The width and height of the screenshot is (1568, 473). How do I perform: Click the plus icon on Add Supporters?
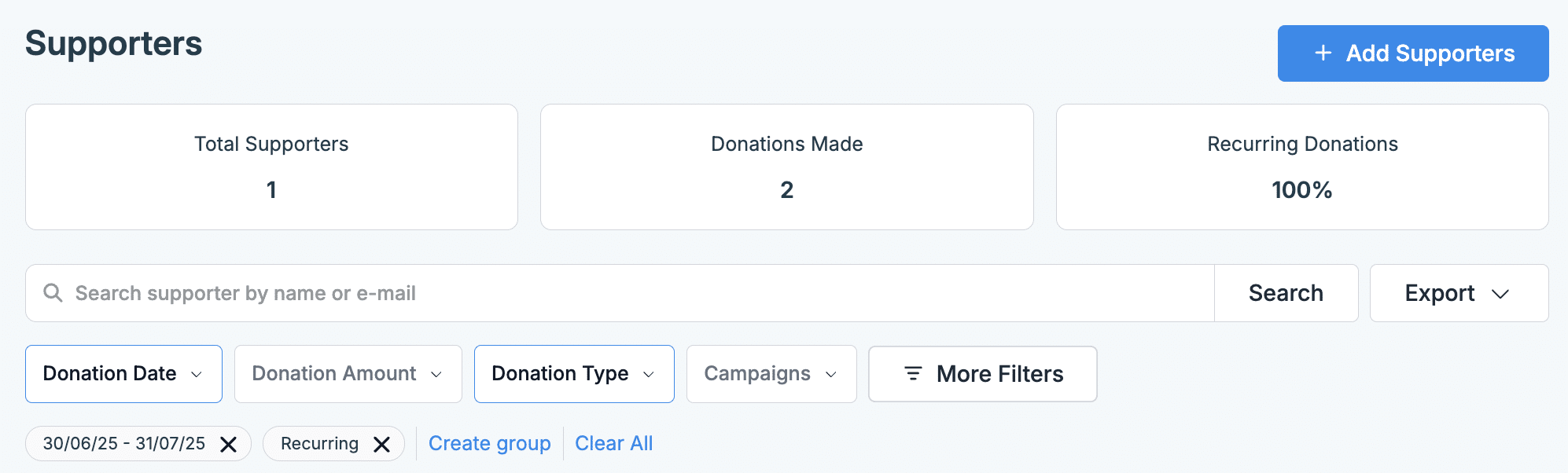(1322, 53)
